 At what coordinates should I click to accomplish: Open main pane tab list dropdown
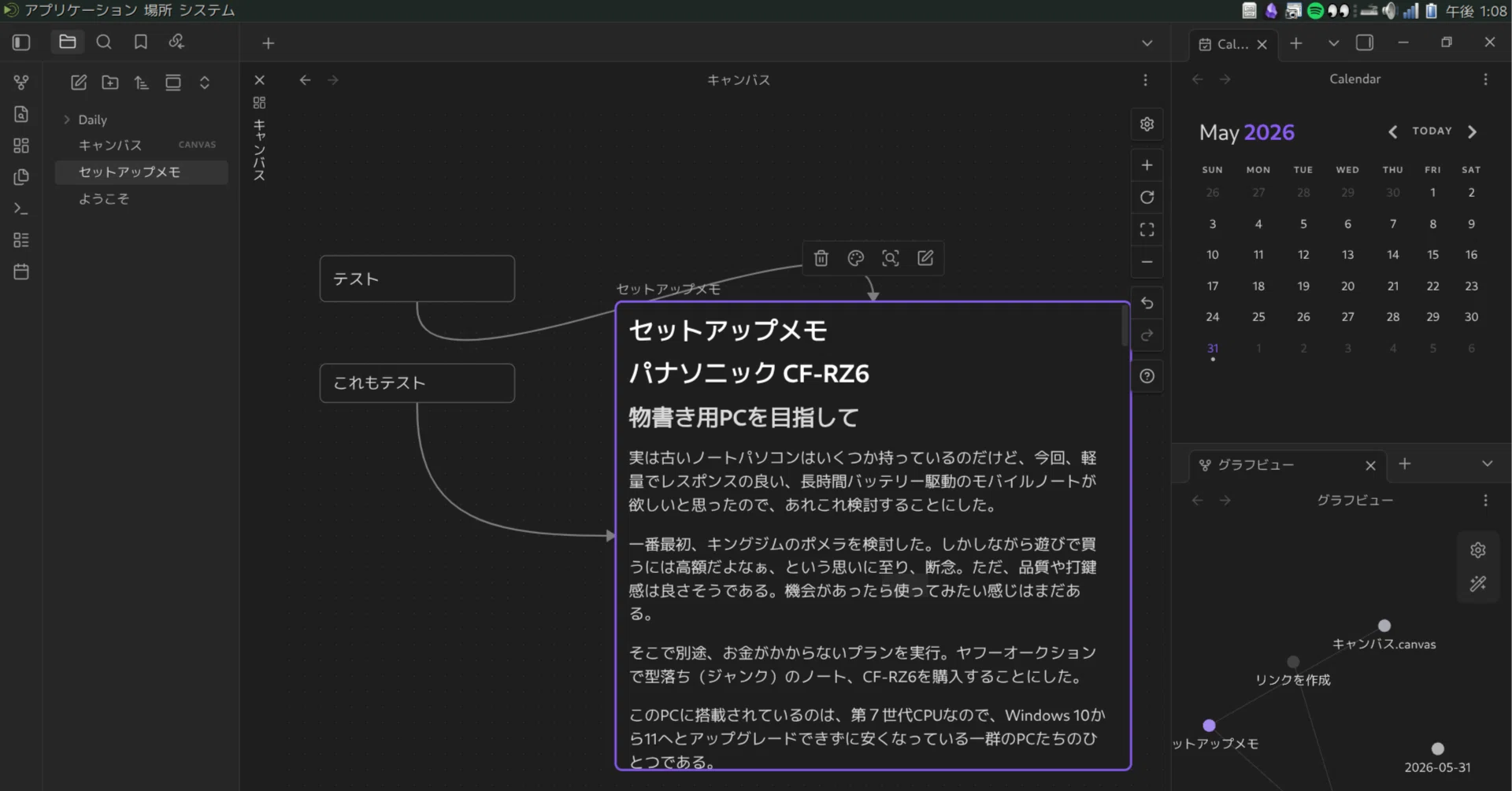1147,43
